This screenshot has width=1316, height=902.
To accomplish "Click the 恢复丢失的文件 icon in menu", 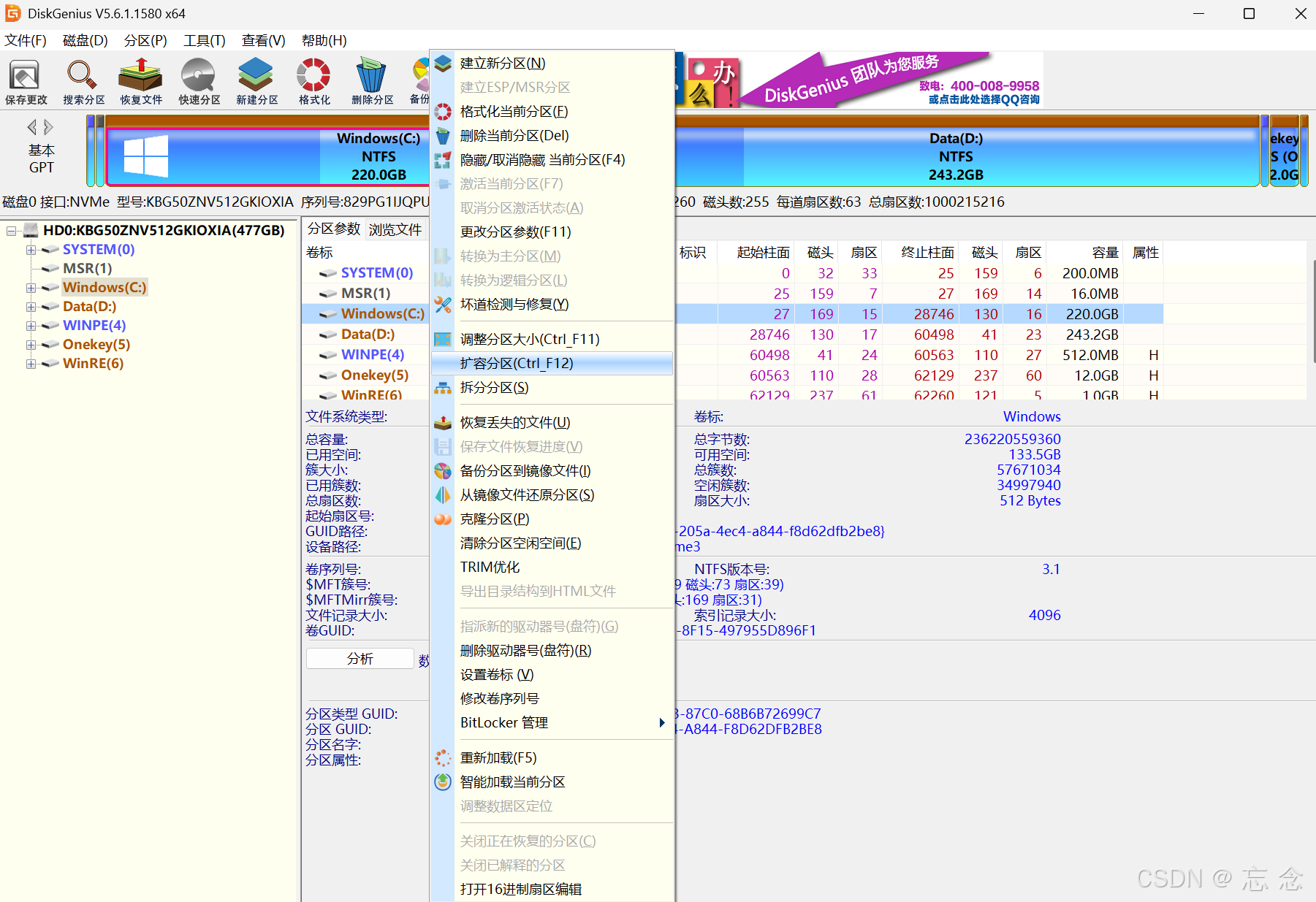I will [x=443, y=423].
